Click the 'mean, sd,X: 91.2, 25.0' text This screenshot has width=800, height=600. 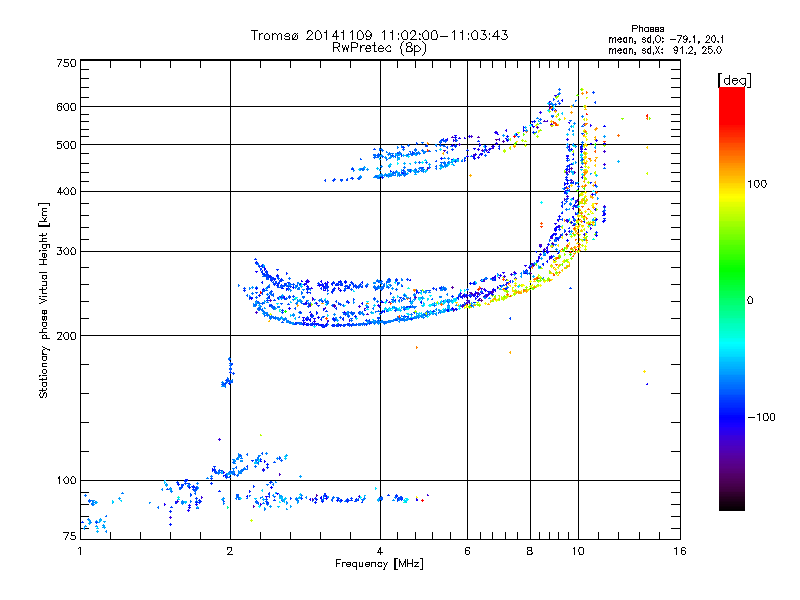pos(665,50)
